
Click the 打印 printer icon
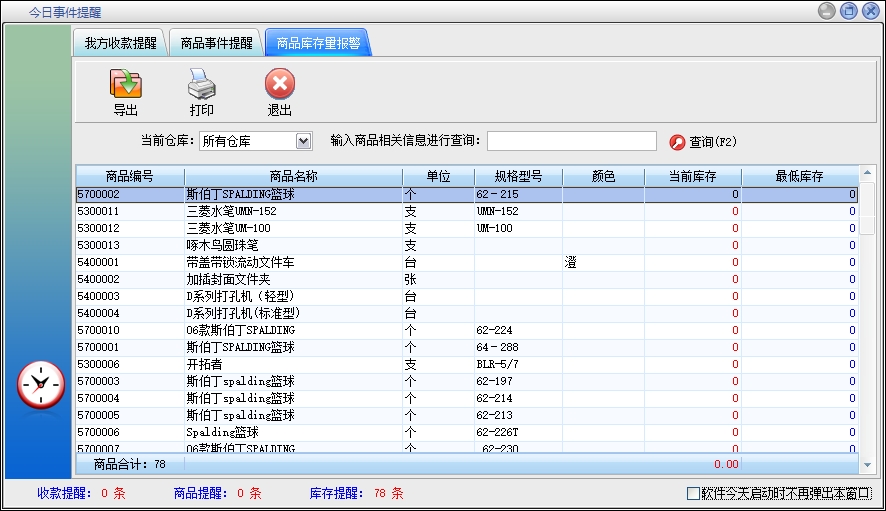[x=201, y=84]
